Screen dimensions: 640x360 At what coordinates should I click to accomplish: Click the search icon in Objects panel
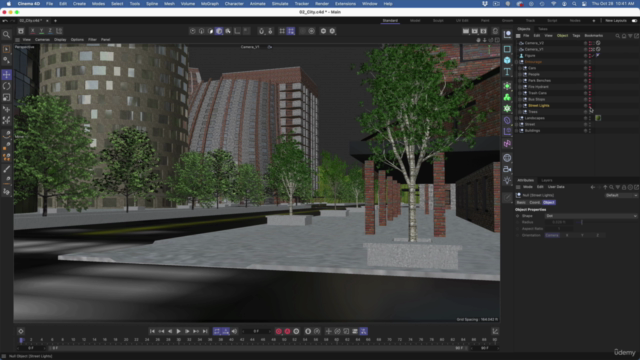[x=618, y=36]
